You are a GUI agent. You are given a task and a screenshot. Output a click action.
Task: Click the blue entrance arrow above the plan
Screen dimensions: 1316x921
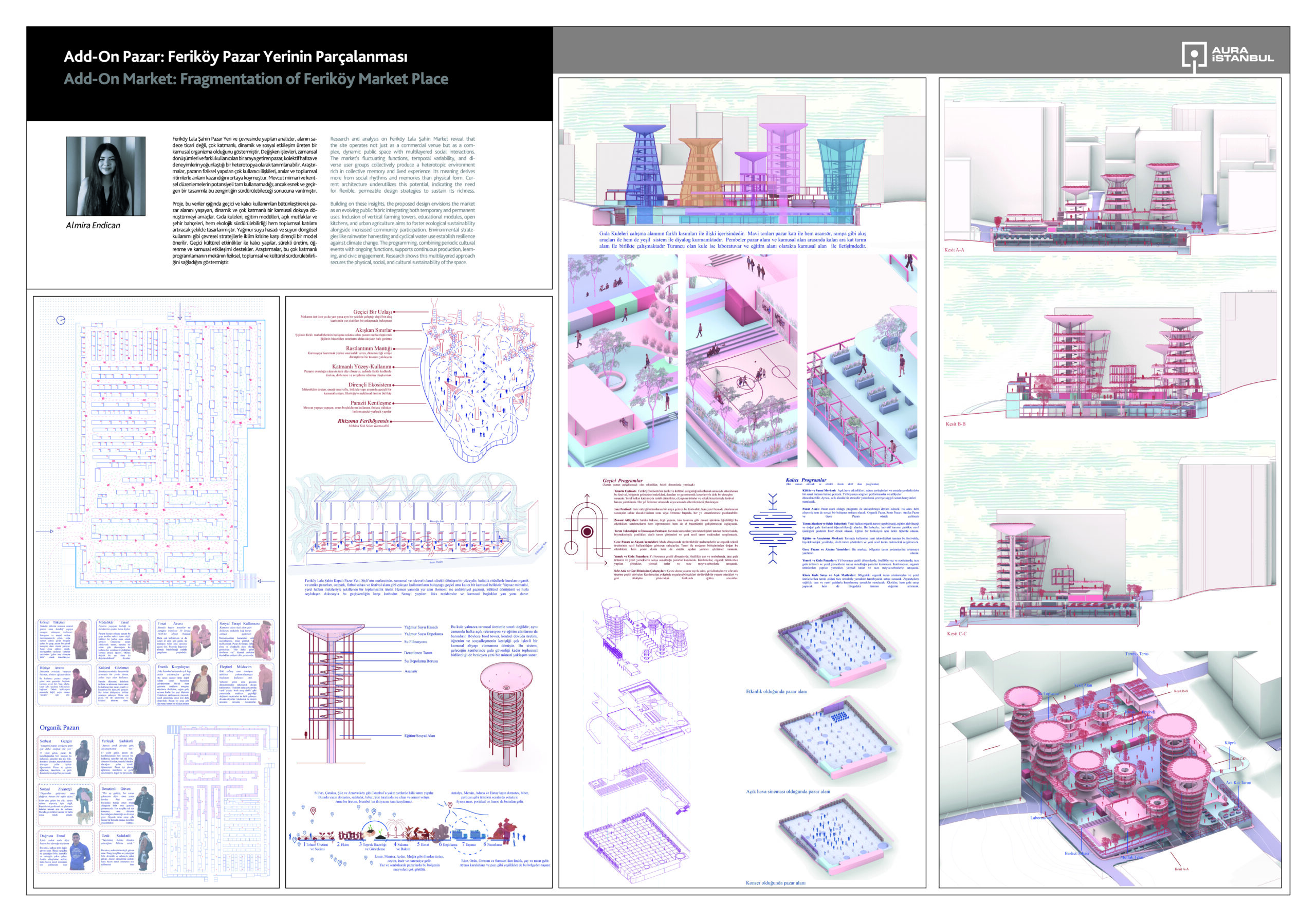tap(180, 311)
